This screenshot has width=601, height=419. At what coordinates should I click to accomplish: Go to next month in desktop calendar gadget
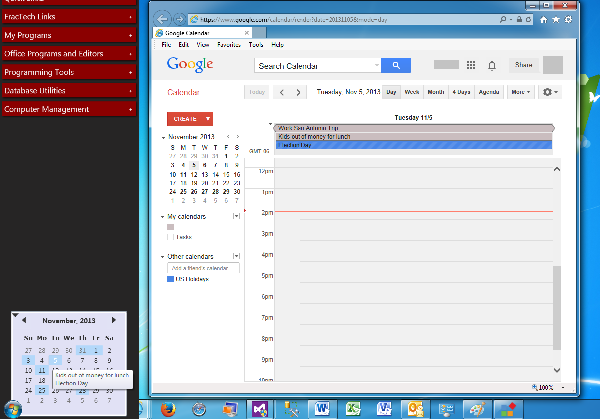click(x=113, y=320)
